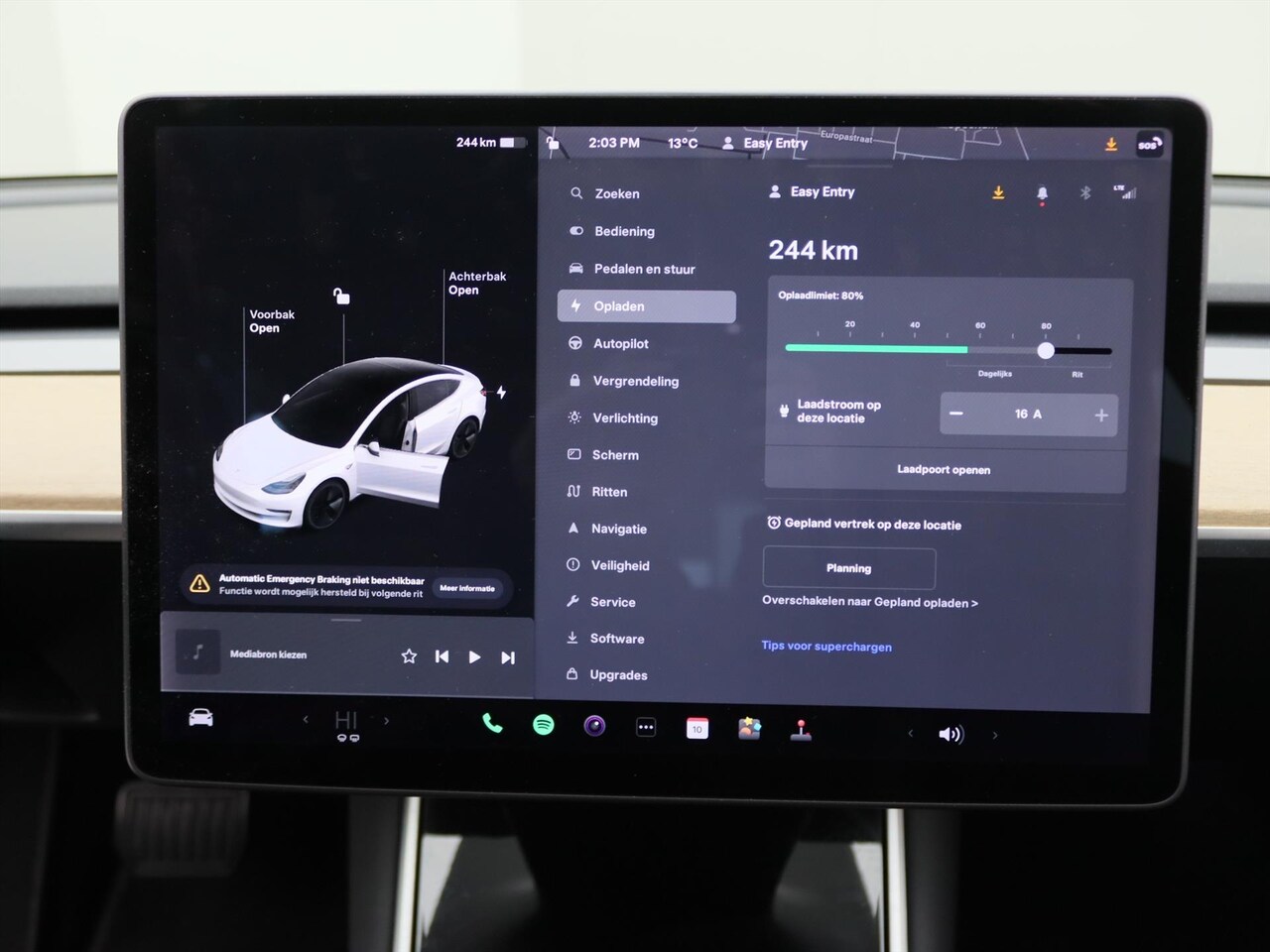Open the Software menu item
Screen dimensions: 1270x952
(x=616, y=639)
